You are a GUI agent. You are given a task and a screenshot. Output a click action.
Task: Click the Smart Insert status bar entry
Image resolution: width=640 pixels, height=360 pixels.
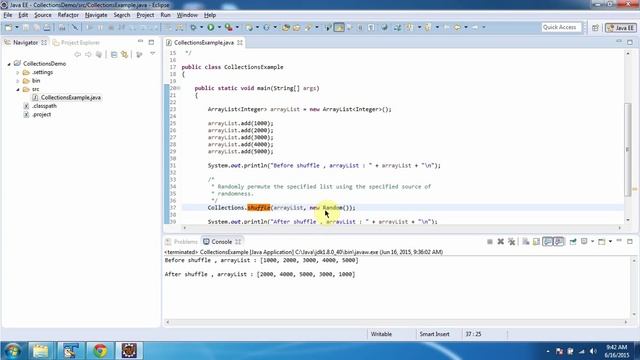pyautogui.click(x=434, y=334)
